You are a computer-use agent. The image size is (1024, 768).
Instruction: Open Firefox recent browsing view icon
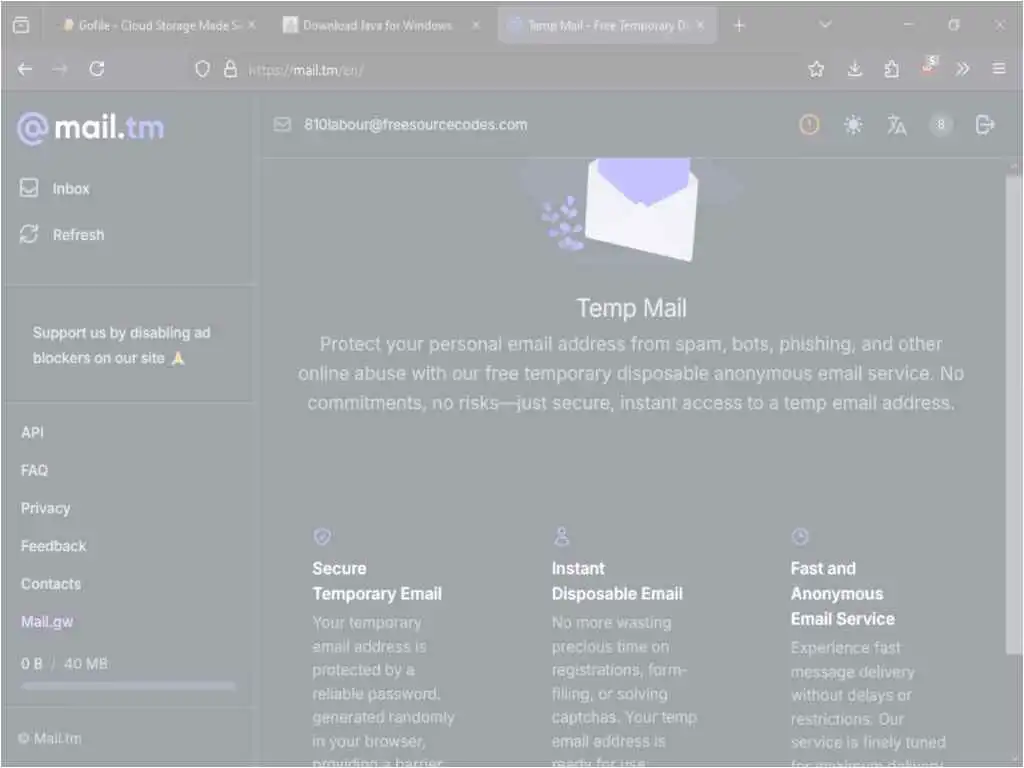pos(21,25)
